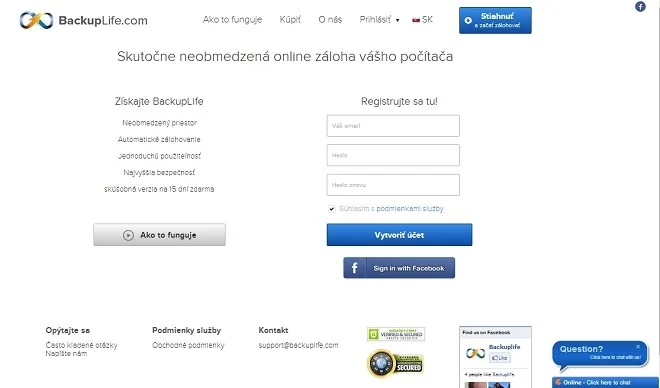Open Obchodné podmienky link
Screen dimensions: 660x388
pyautogui.click(x=188, y=345)
